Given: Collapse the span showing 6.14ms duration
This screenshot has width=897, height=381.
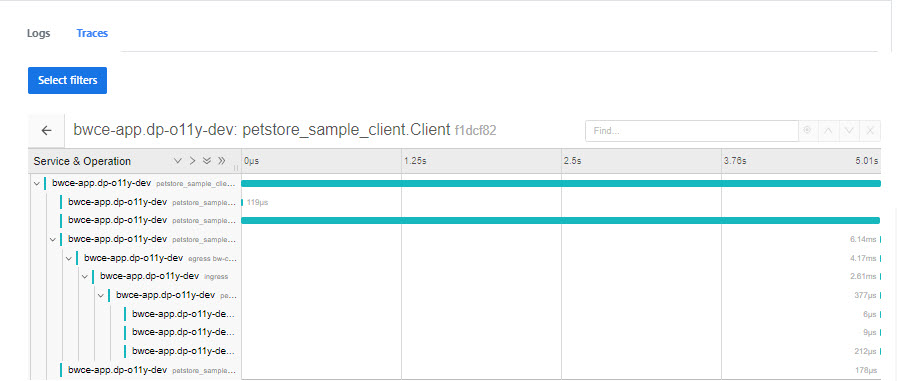Looking at the screenshot, I should pos(53,239).
